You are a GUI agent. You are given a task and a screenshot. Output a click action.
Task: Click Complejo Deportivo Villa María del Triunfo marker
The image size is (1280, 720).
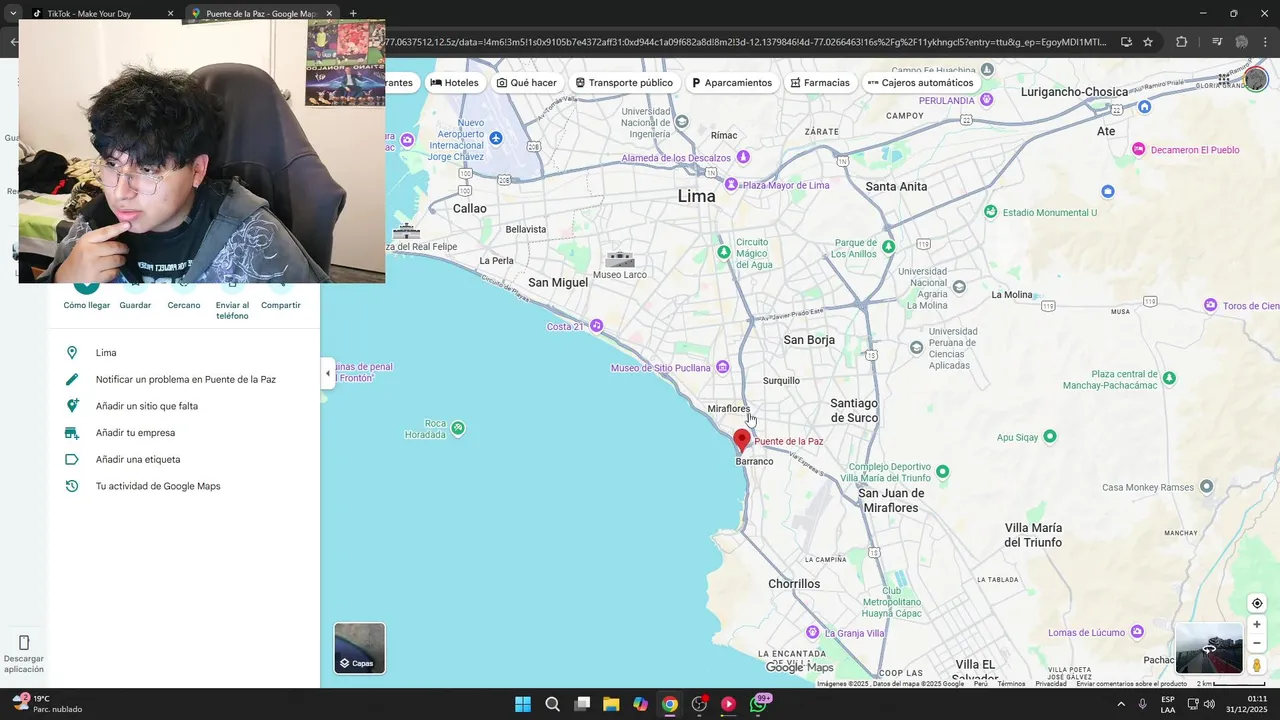pyautogui.click(x=942, y=470)
